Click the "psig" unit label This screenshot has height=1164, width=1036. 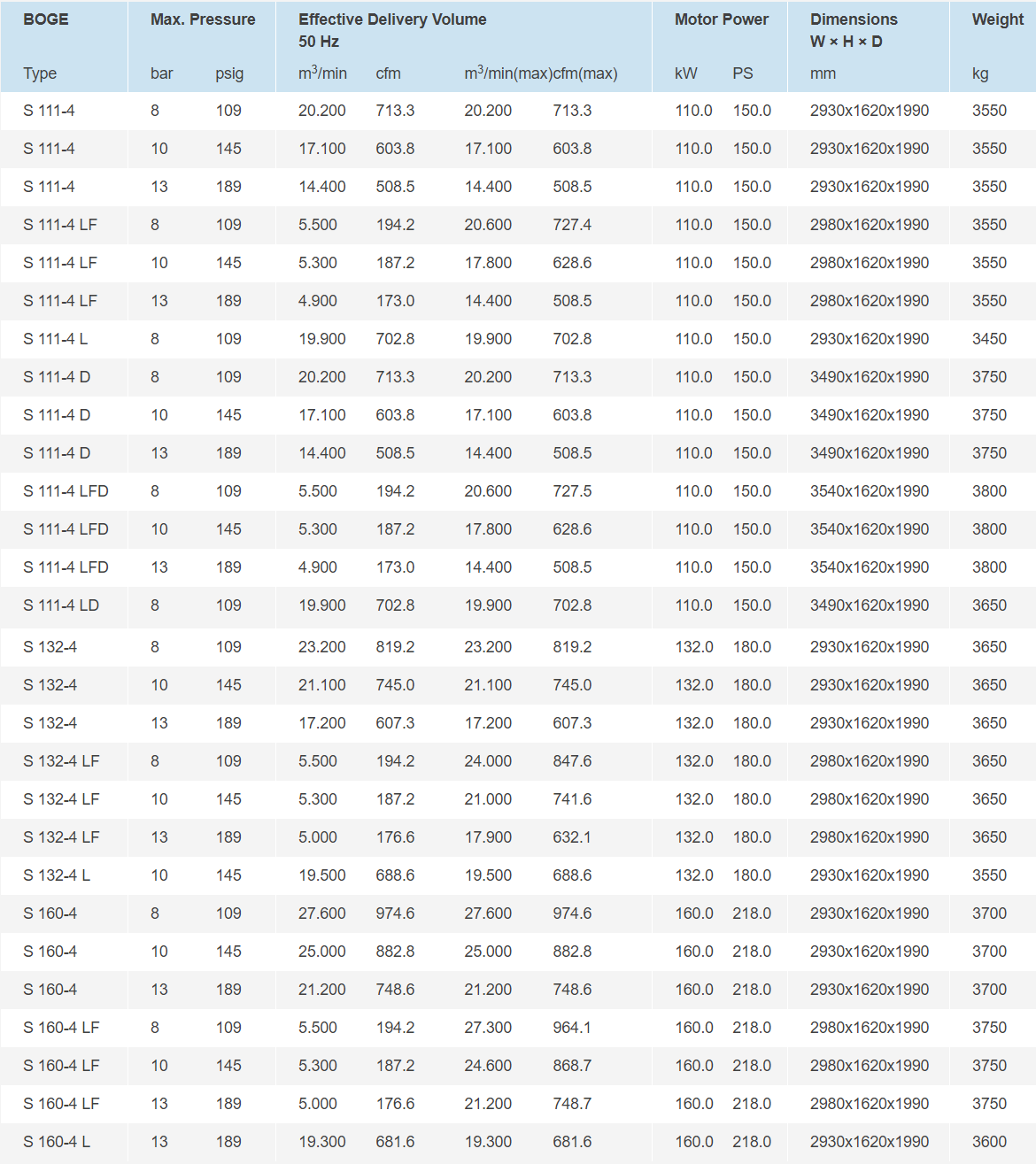point(229,73)
